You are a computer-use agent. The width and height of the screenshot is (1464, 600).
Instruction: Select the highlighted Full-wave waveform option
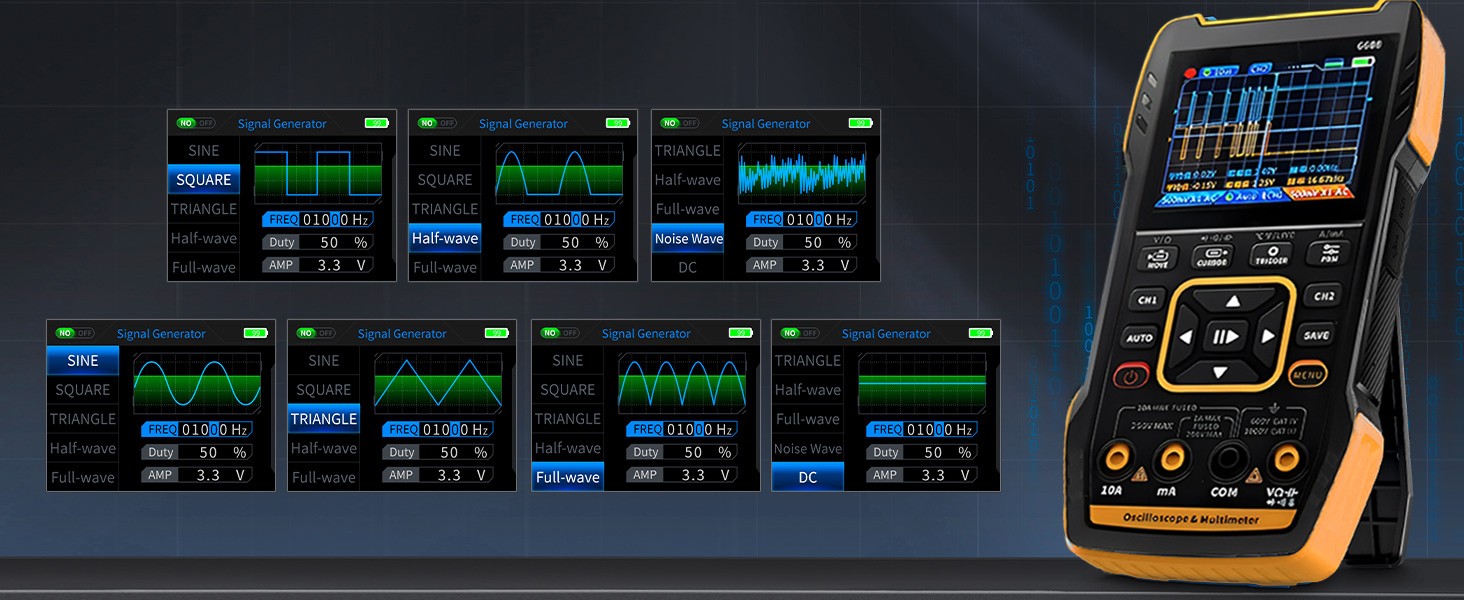[567, 477]
